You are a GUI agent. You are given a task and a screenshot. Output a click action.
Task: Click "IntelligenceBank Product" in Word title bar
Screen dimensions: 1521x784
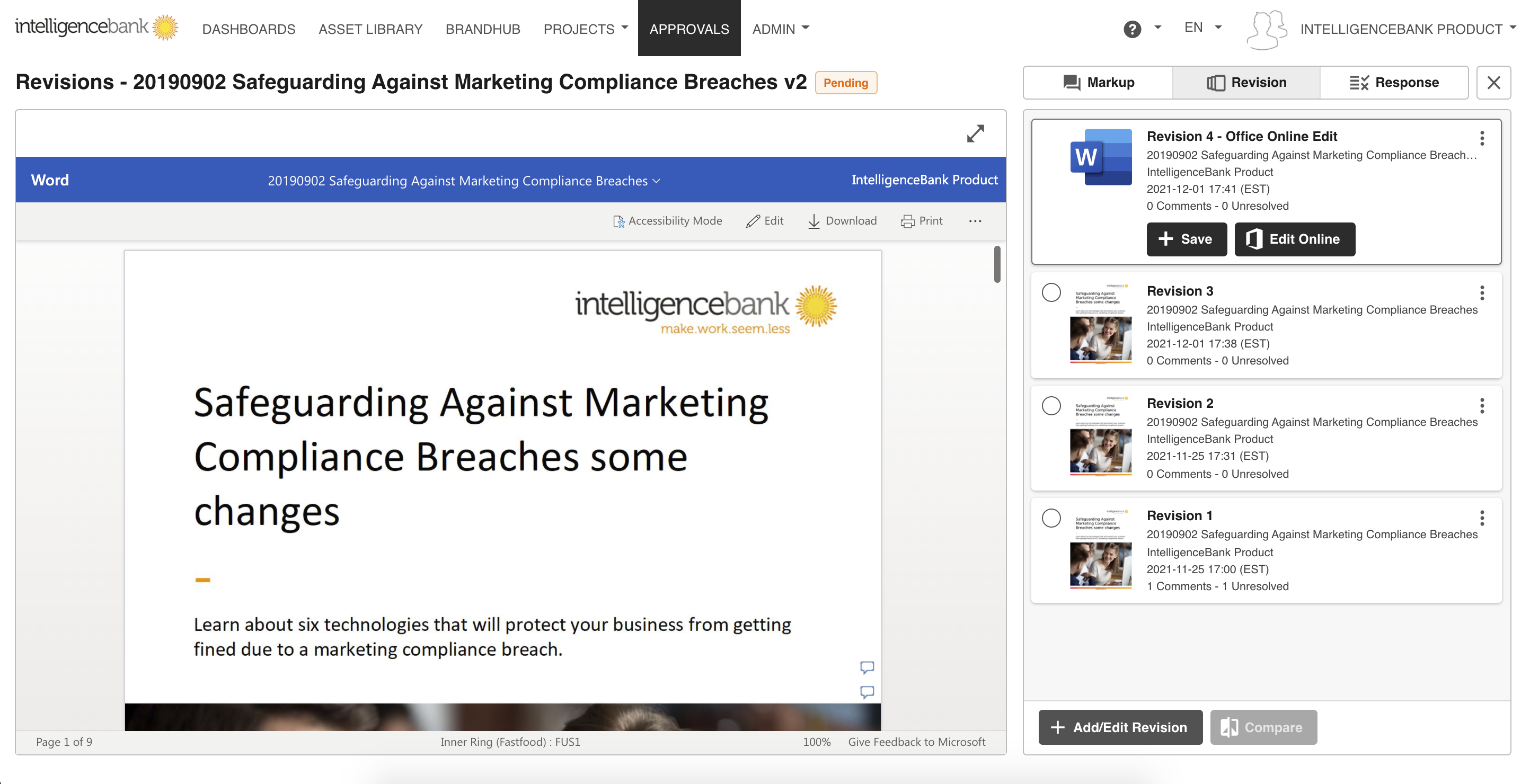pyautogui.click(x=924, y=180)
